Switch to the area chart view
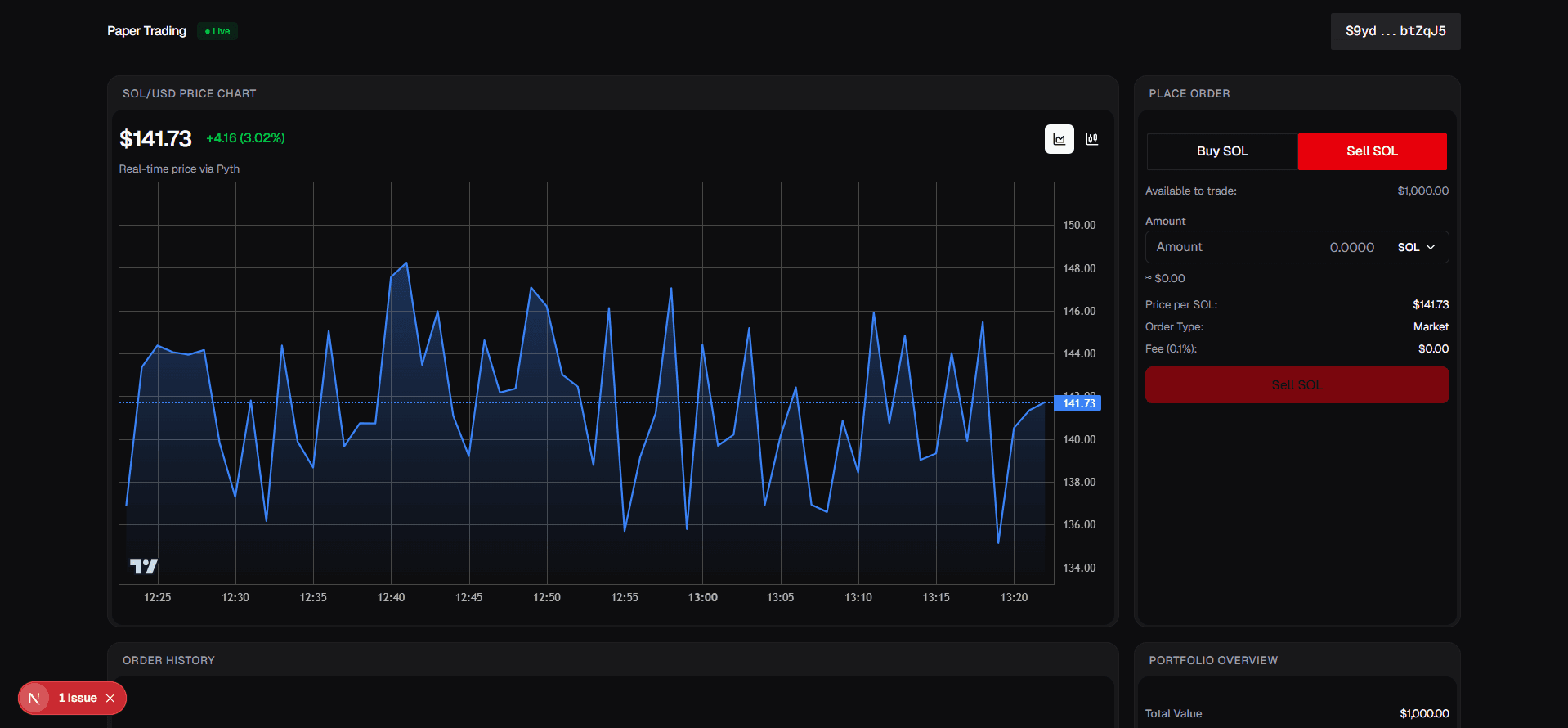Image resolution: width=1568 pixels, height=728 pixels. pos(1059,139)
